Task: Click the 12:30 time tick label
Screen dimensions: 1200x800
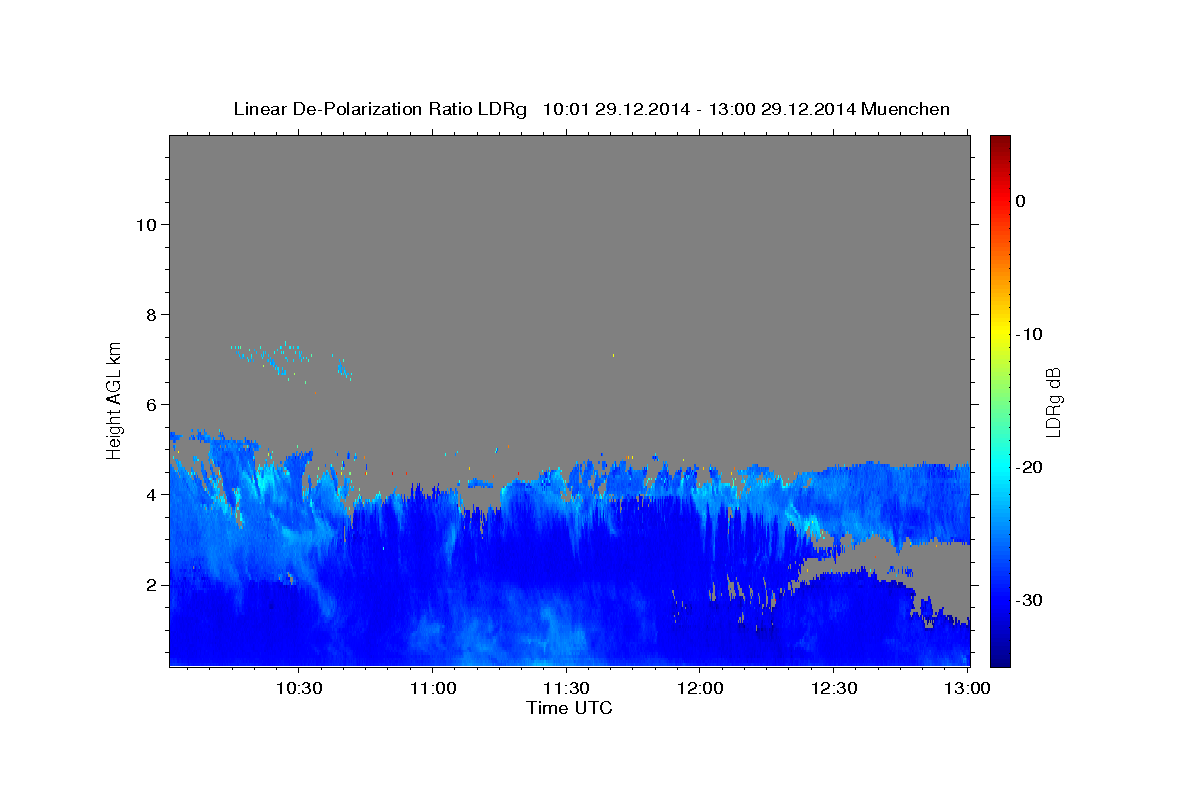Action: click(833, 689)
